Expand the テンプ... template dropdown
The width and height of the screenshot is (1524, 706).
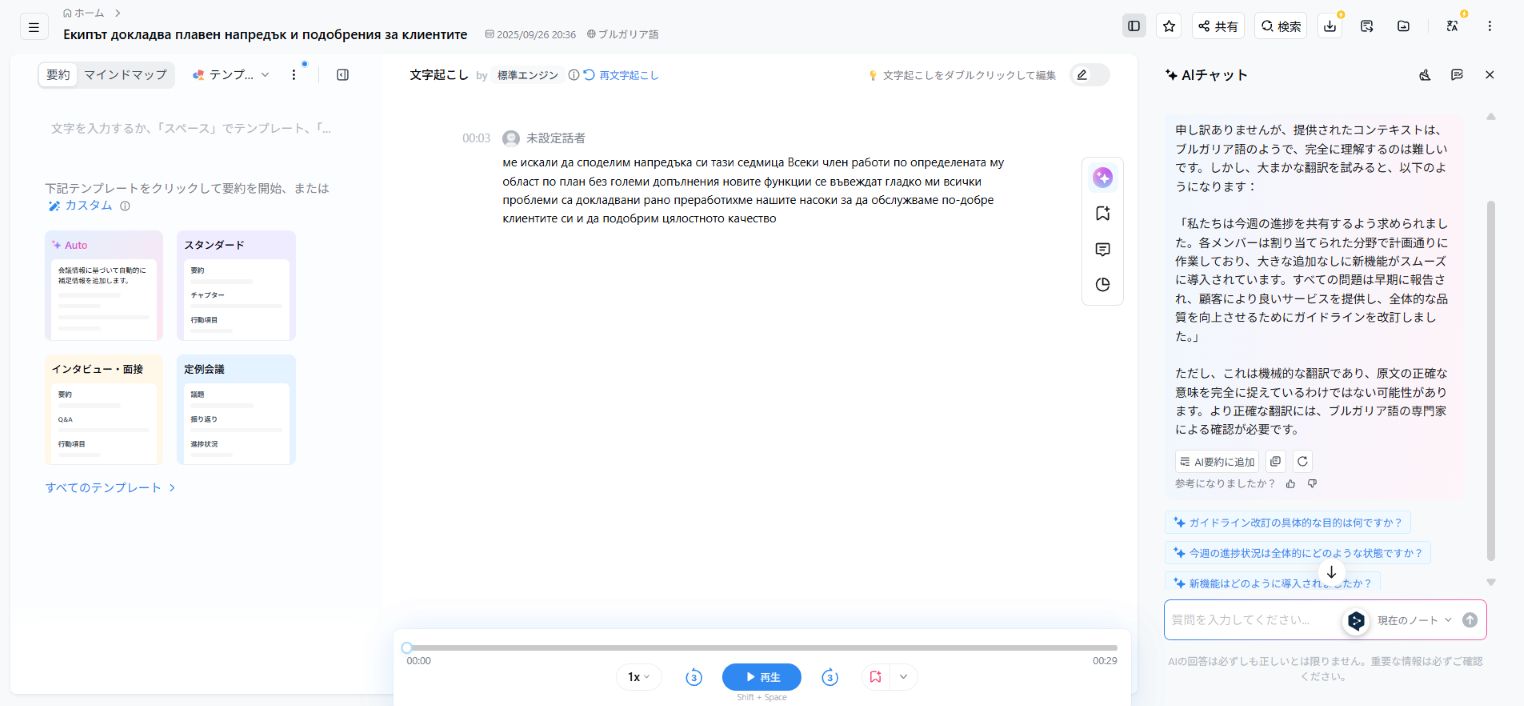pyautogui.click(x=231, y=75)
